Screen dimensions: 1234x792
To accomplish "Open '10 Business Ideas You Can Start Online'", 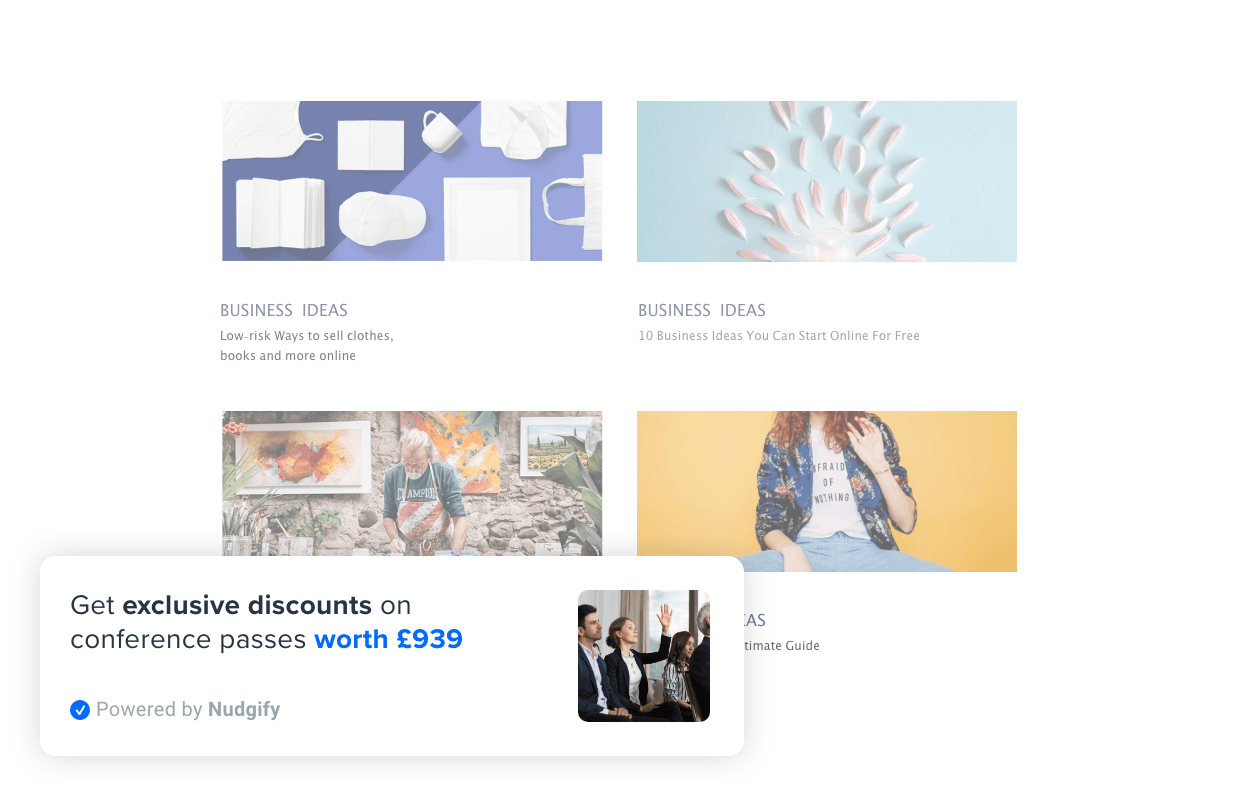I will pos(779,336).
